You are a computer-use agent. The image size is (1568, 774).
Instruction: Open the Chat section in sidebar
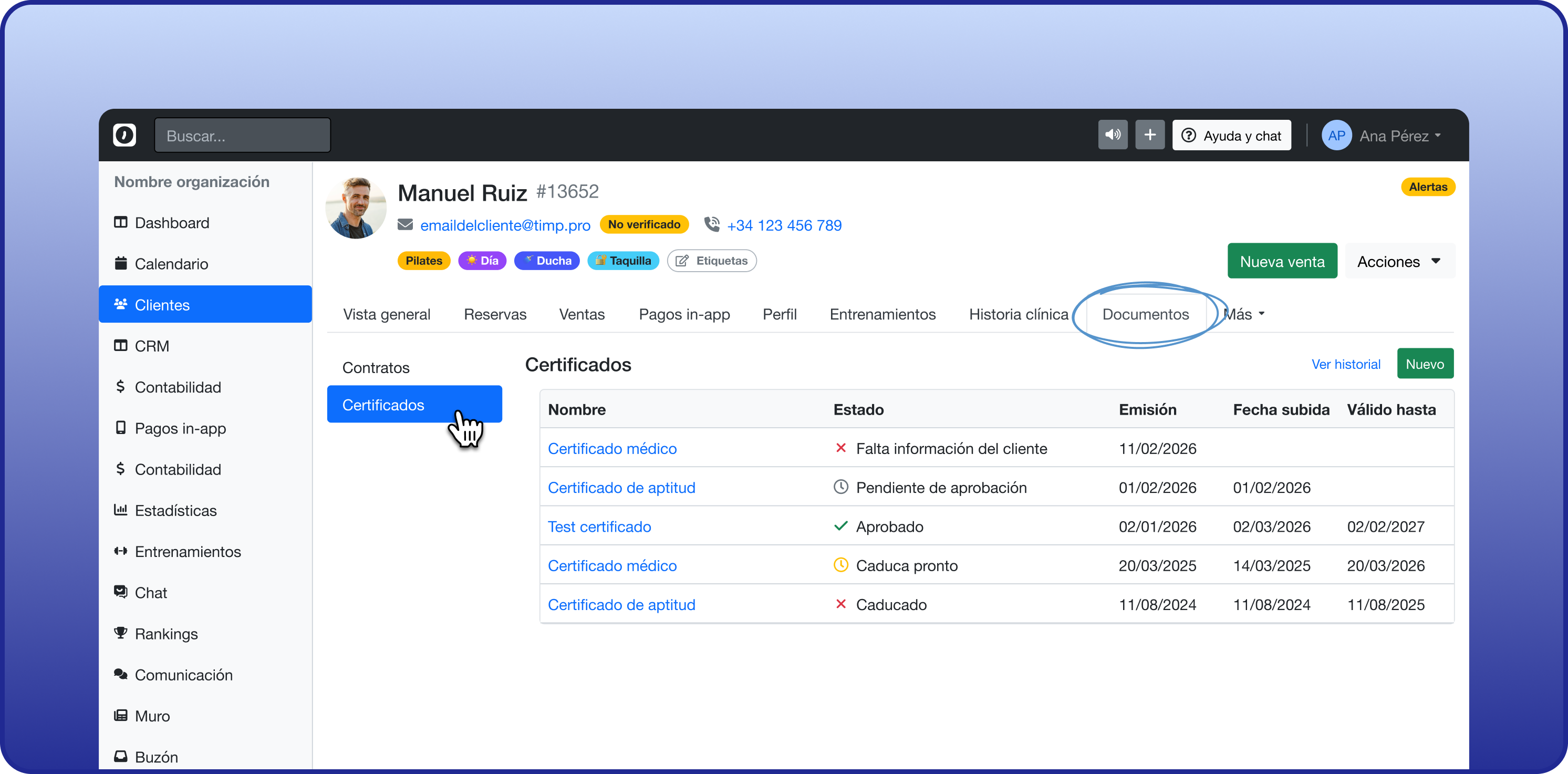(x=150, y=593)
